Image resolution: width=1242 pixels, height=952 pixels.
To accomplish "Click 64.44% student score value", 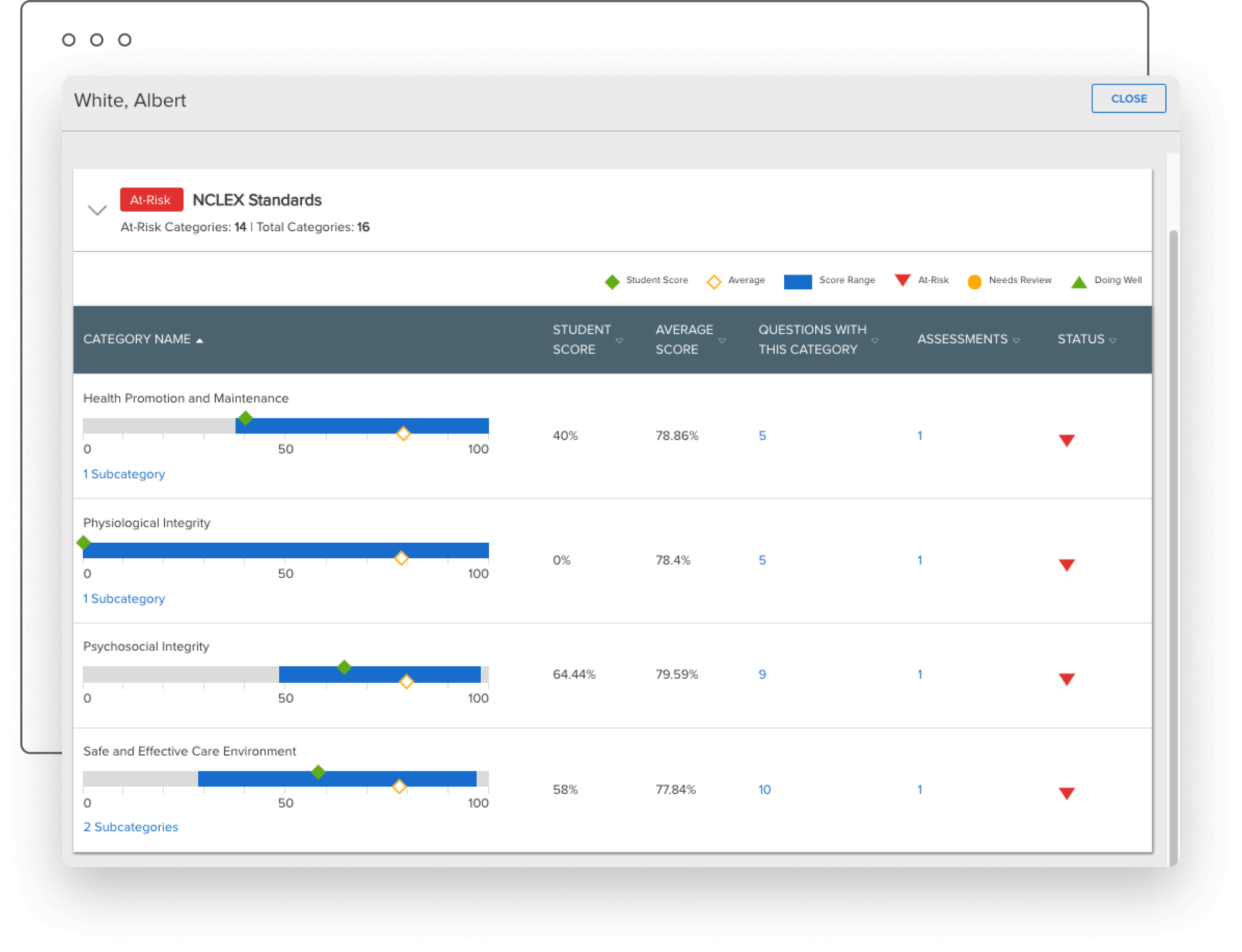I will pos(574,674).
